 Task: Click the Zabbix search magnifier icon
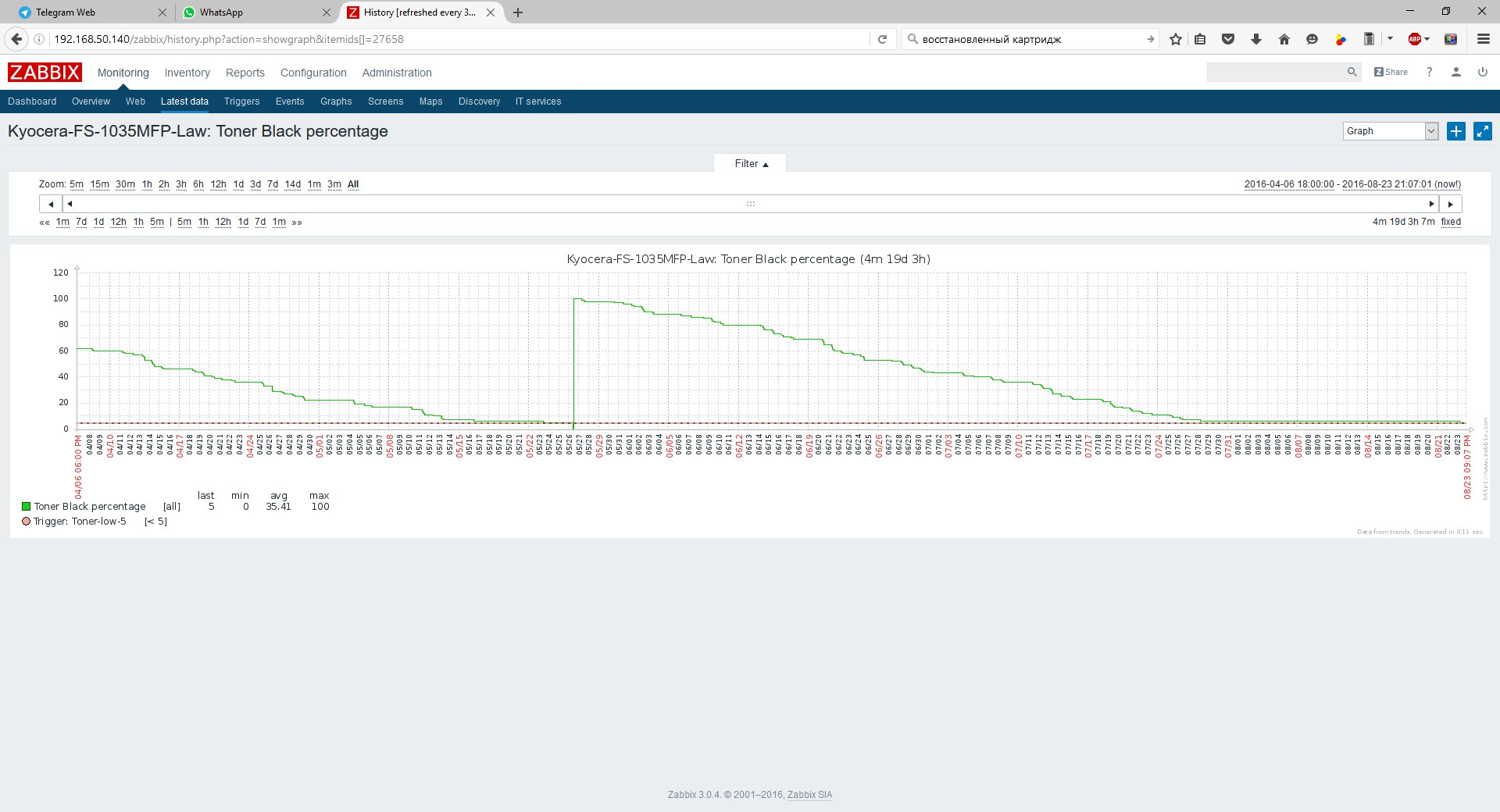[x=1352, y=72]
